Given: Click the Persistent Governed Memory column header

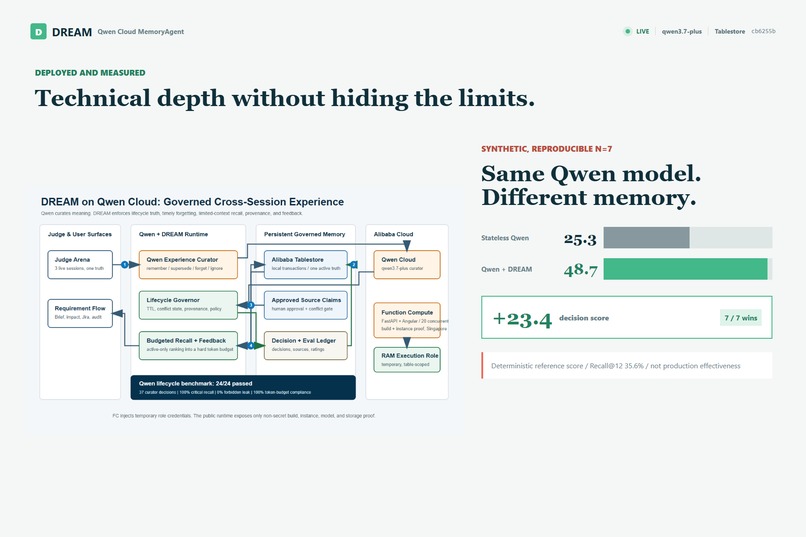Looking at the screenshot, I should pyautogui.click(x=304, y=234).
